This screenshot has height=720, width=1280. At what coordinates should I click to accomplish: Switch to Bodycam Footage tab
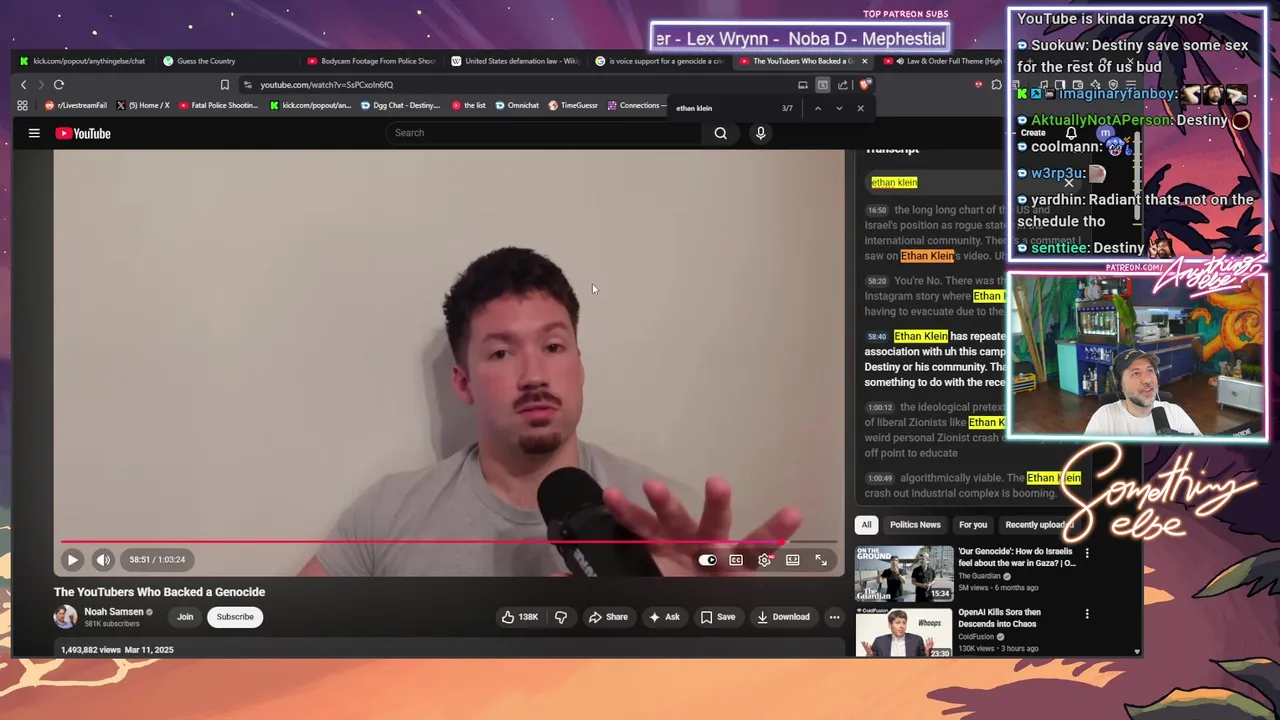[x=371, y=61]
